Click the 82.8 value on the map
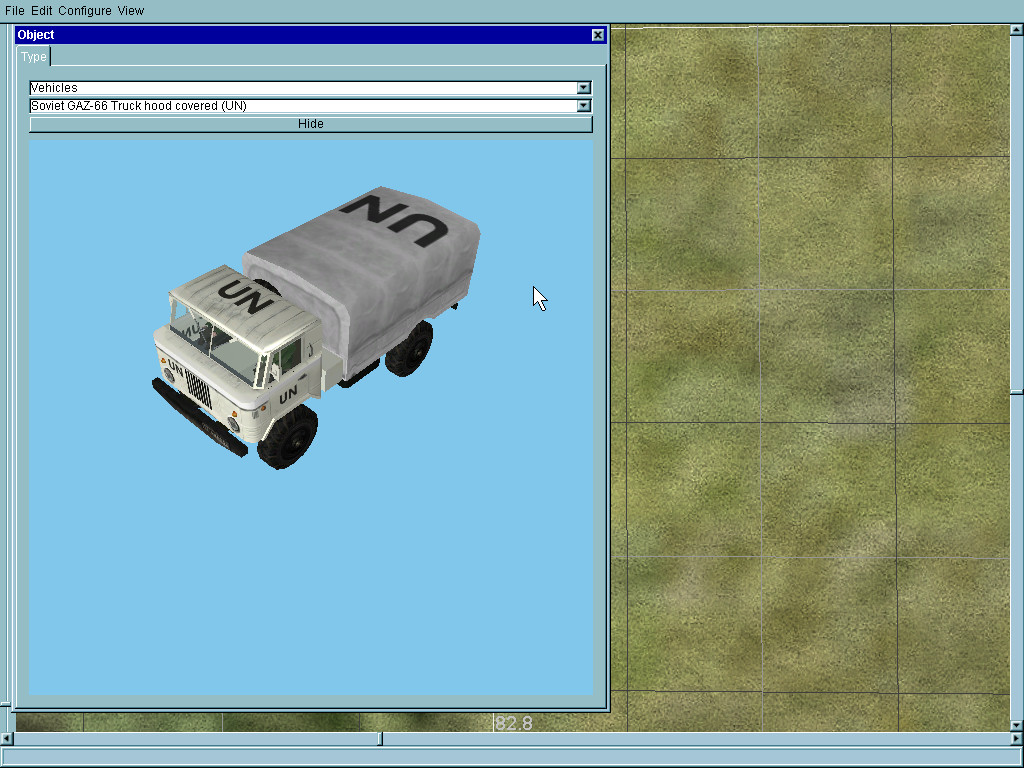 (x=514, y=724)
